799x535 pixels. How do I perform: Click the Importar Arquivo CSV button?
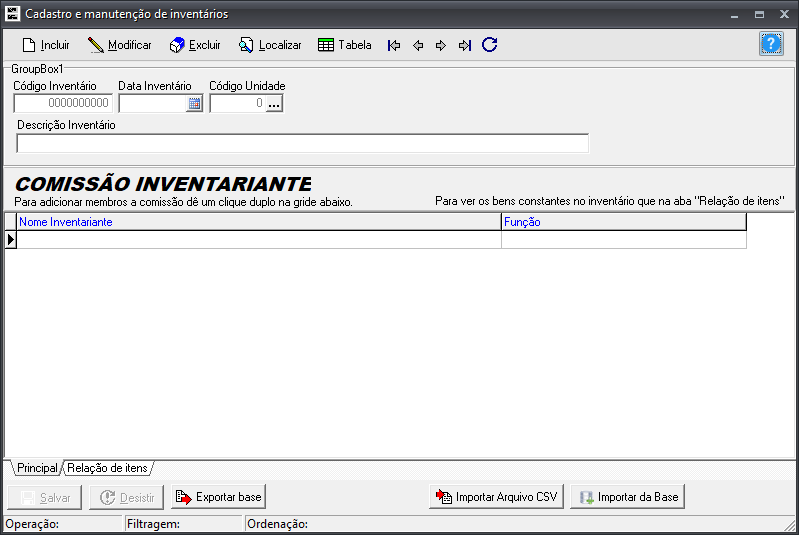click(x=496, y=497)
